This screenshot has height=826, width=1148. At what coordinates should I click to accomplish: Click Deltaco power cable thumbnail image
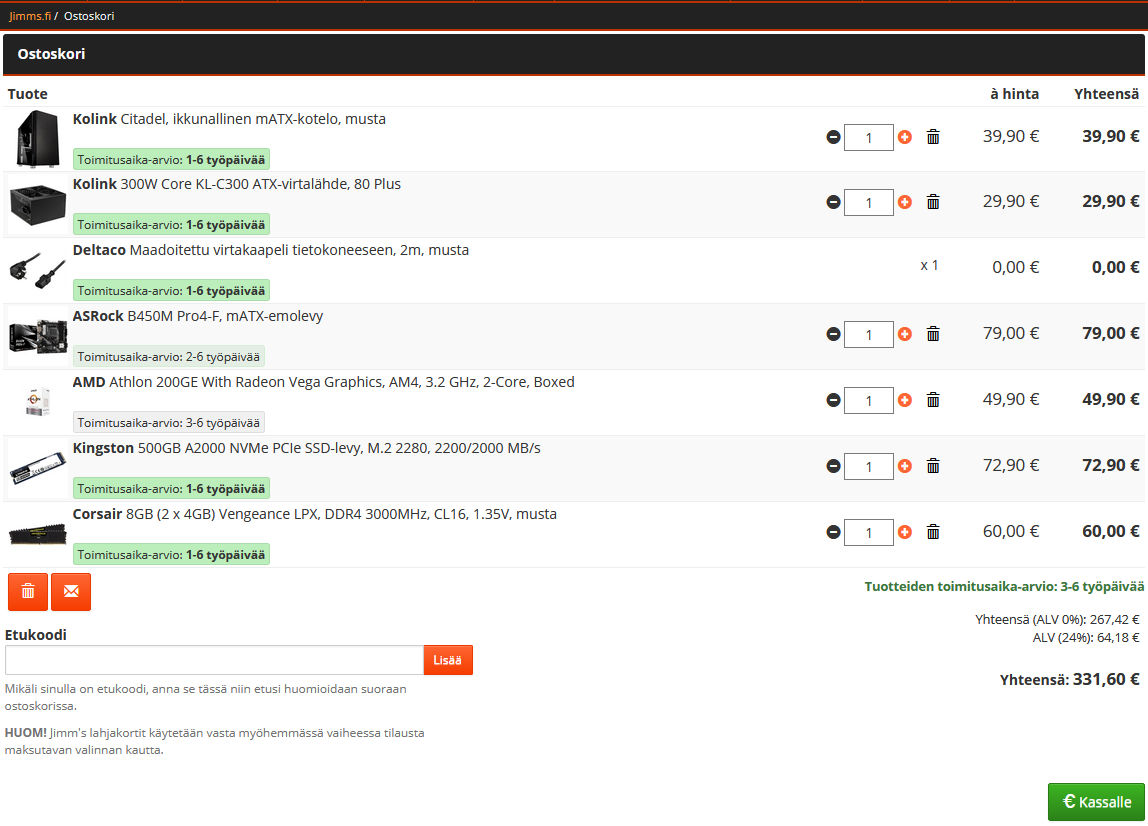[38, 269]
